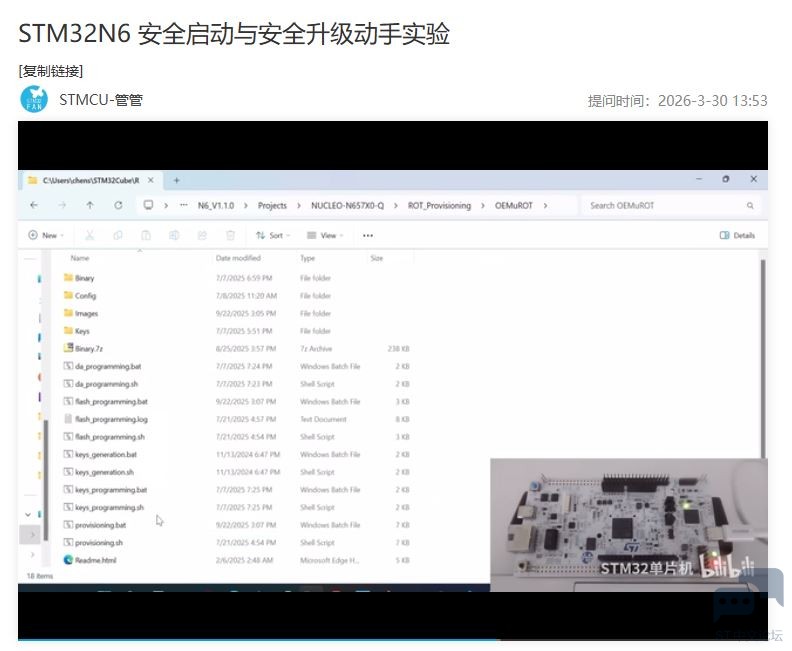
Task: Click the Delete trash icon
Action: [230, 235]
